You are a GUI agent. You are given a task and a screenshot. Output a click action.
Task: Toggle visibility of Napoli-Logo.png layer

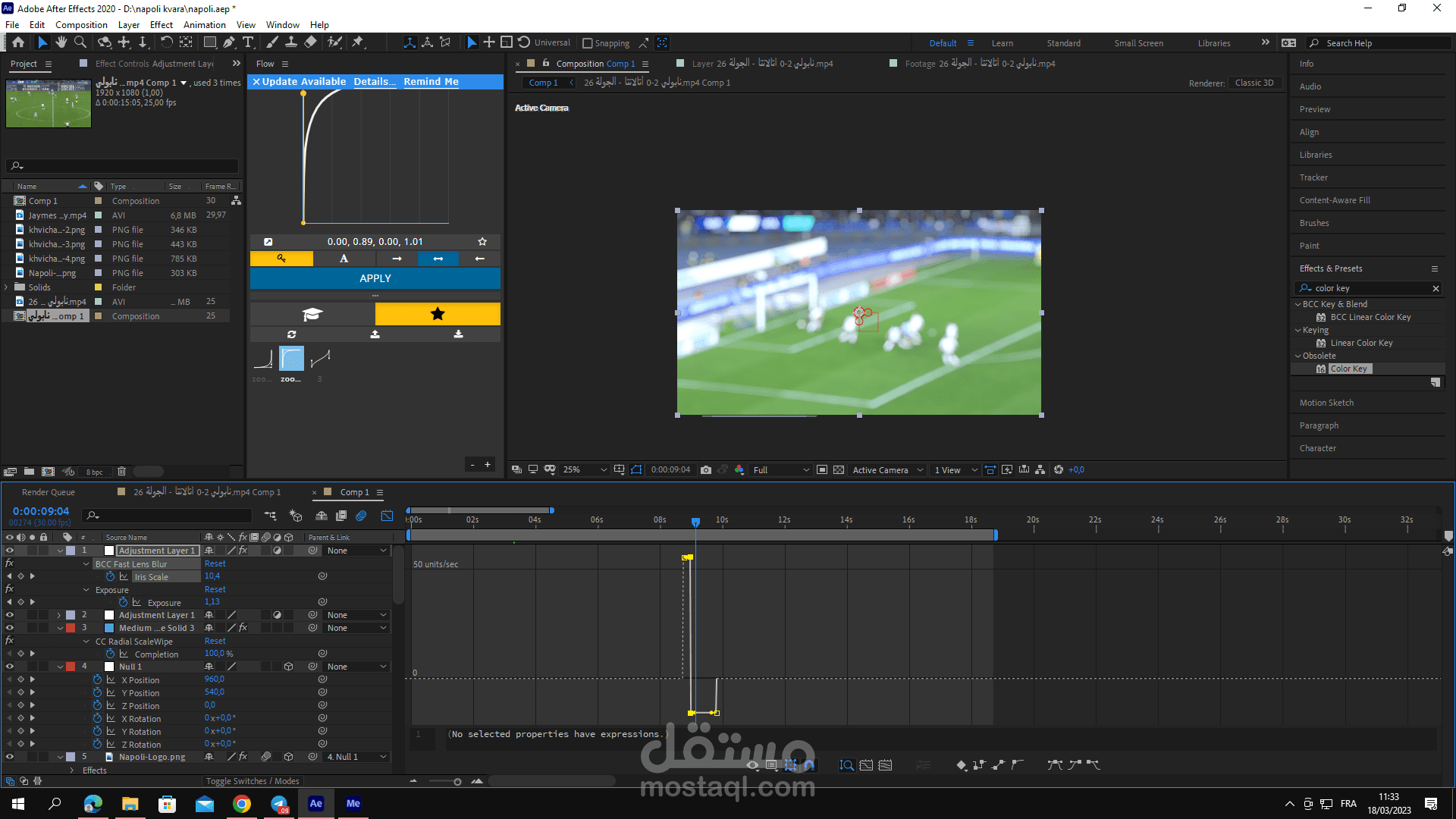pyautogui.click(x=10, y=757)
